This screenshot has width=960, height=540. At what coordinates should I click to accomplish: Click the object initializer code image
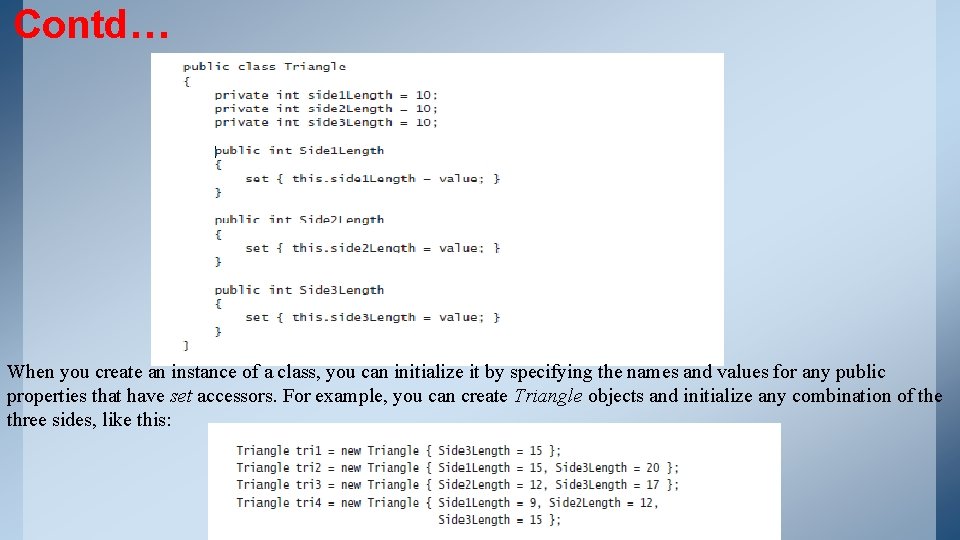click(x=494, y=482)
